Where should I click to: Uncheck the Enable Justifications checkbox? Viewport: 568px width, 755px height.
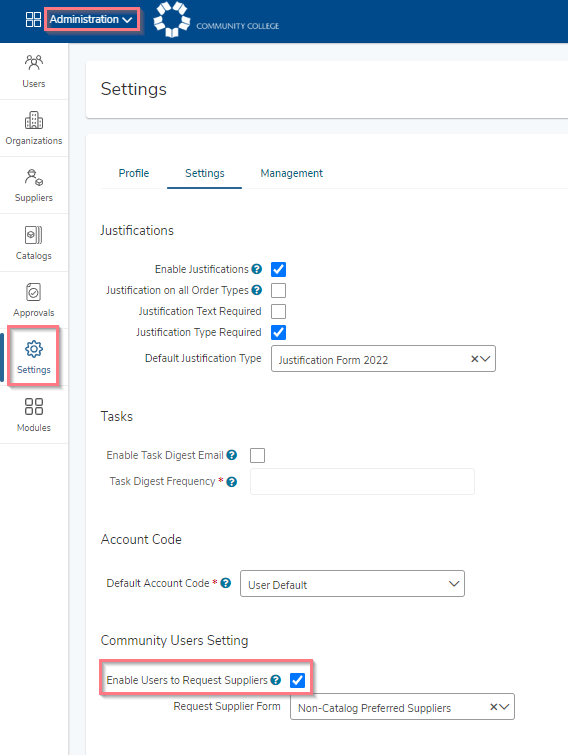coord(278,269)
